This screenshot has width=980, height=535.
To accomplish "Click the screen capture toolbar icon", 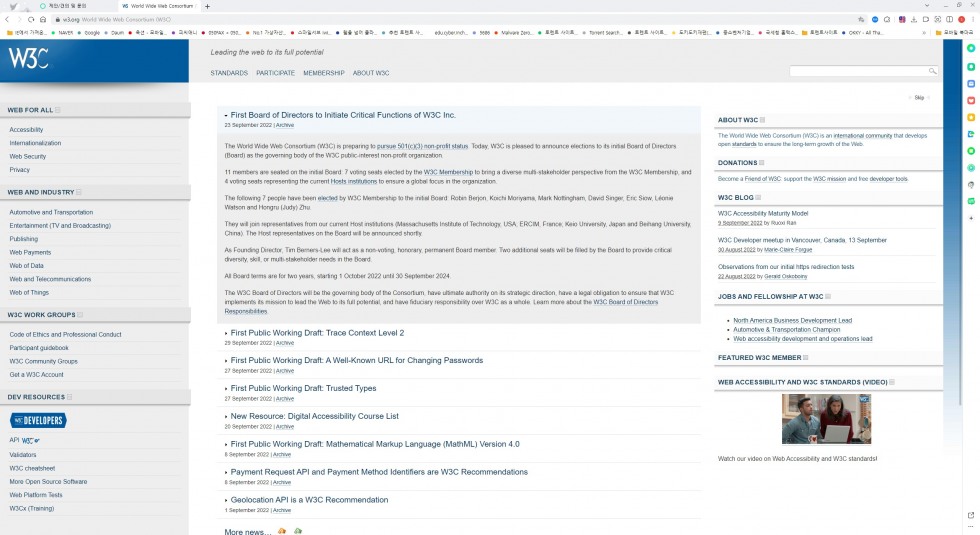I will tap(938, 19).
